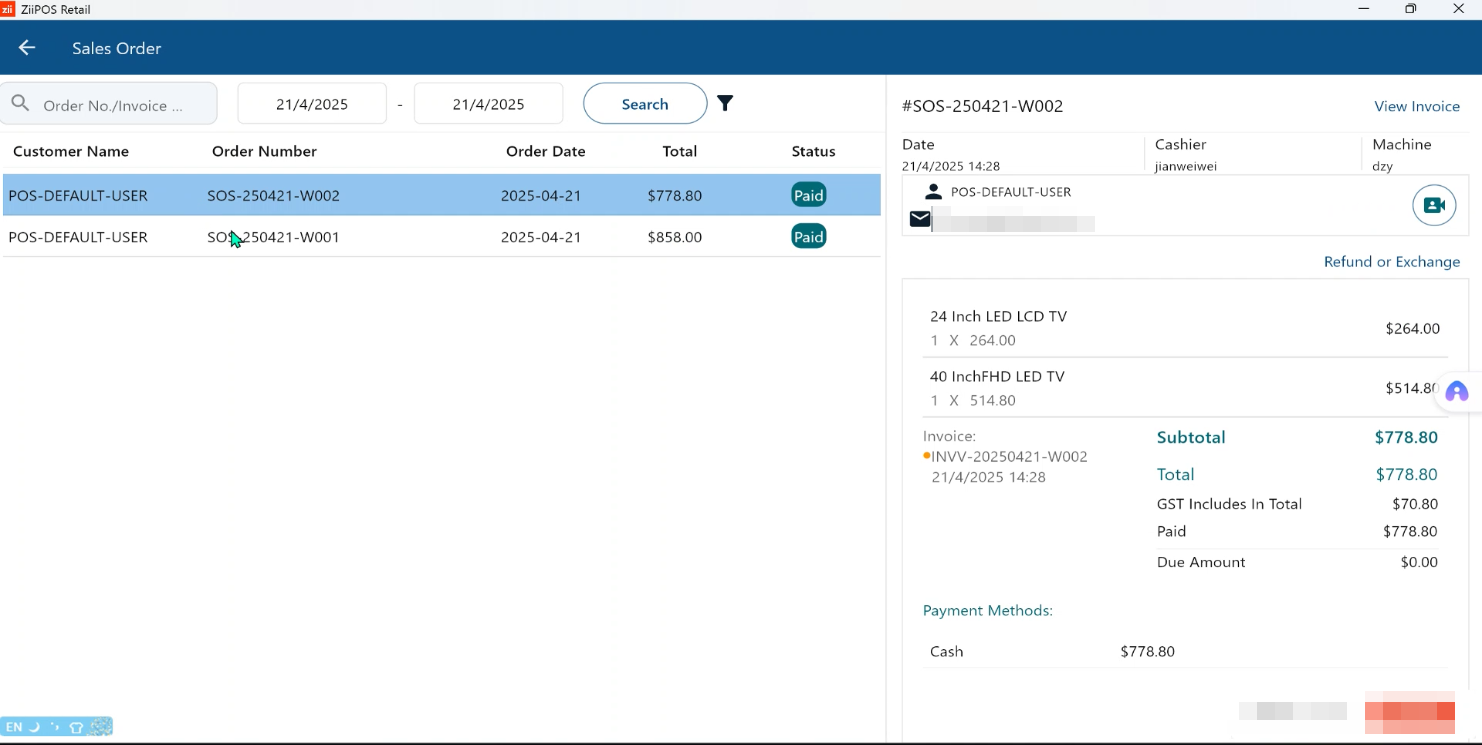1482x745 pixels.
Task: Click the person icon beside POS-DEFAULT-USER
Action: coord(933,191)
